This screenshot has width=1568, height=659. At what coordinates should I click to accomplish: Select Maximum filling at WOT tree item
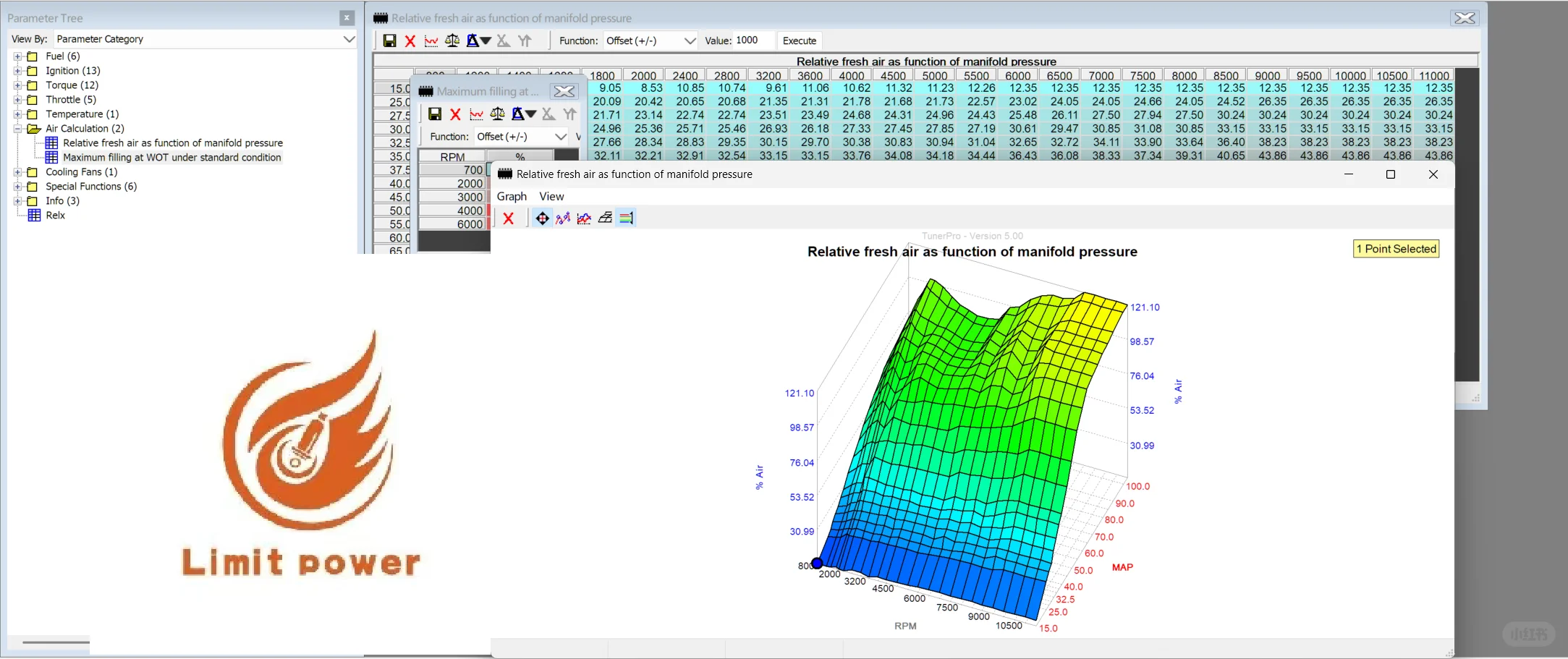coord(171,158)
